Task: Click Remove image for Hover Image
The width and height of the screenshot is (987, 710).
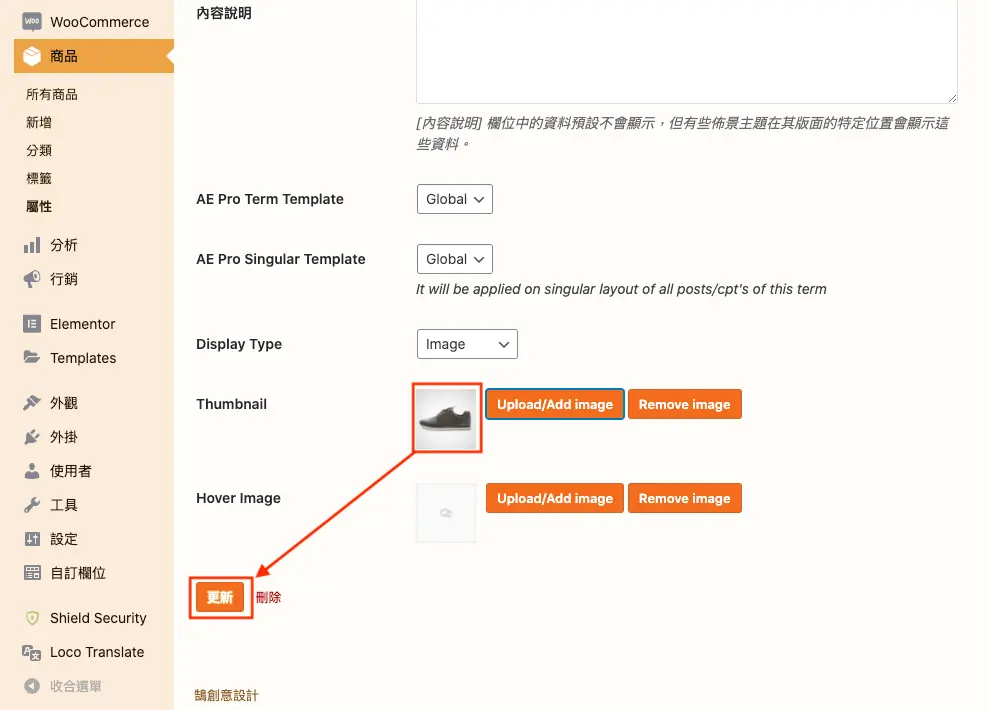Action: (685, 498)
